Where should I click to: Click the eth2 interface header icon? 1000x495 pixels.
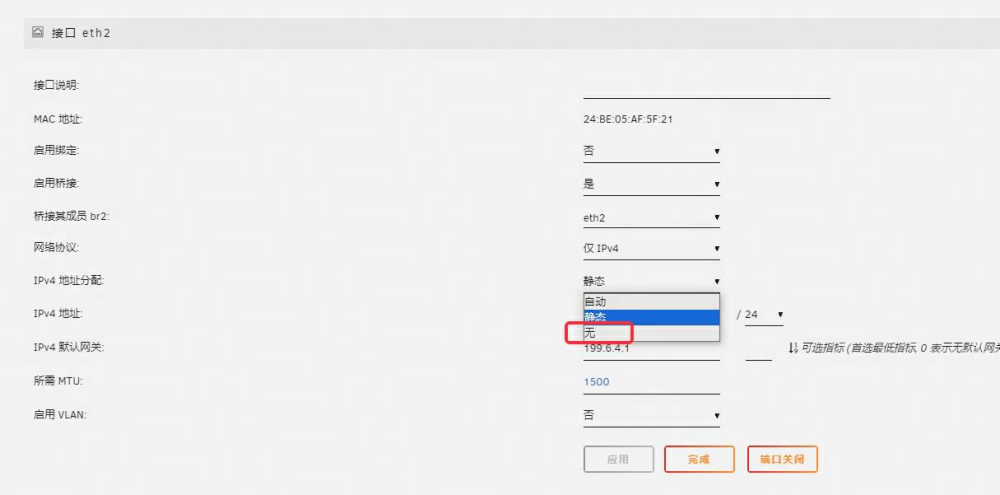[x=38, y=31]
